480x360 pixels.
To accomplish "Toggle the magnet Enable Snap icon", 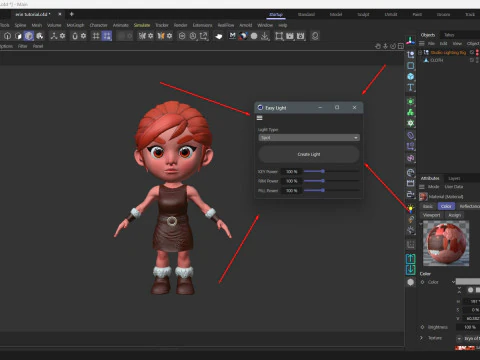I will click(75, 36).
